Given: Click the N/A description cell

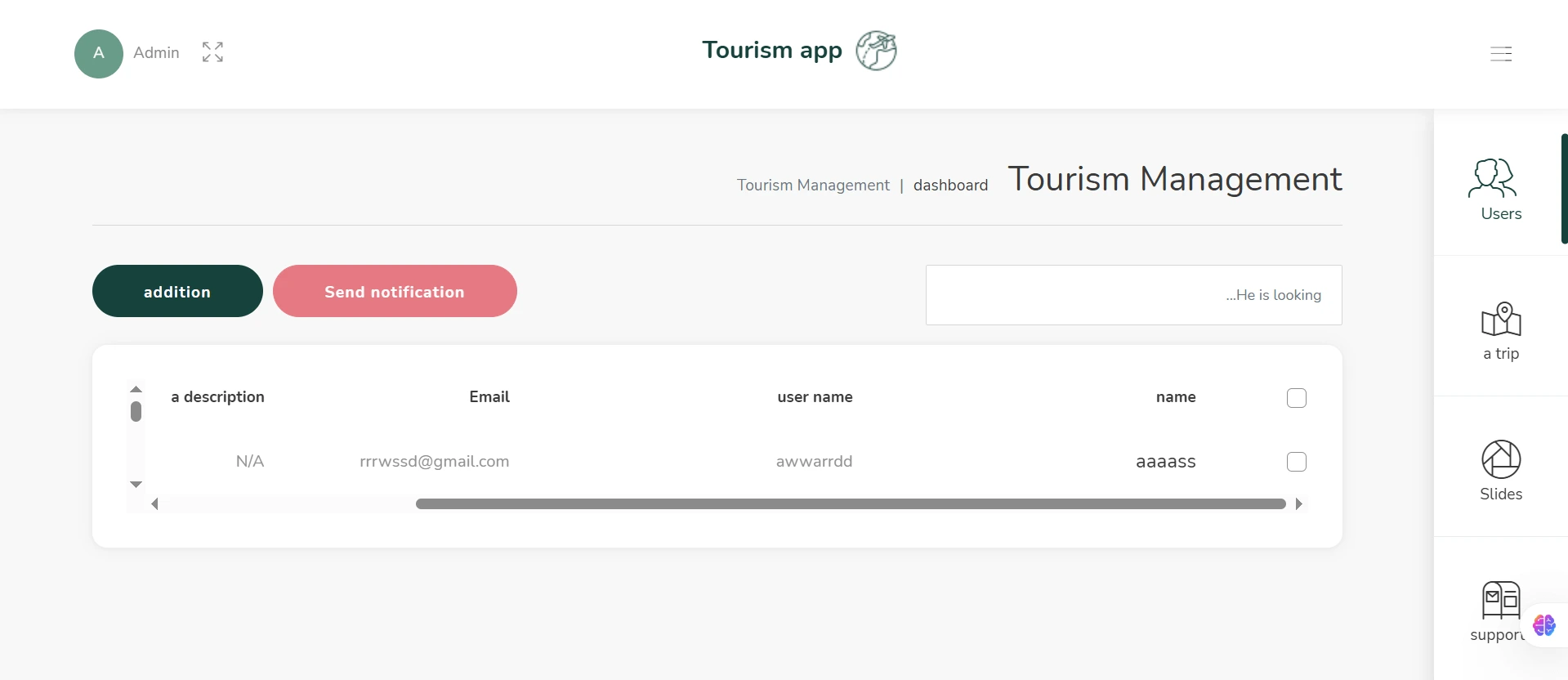Looking at the screenshot, I should click(x=250, y=462).
